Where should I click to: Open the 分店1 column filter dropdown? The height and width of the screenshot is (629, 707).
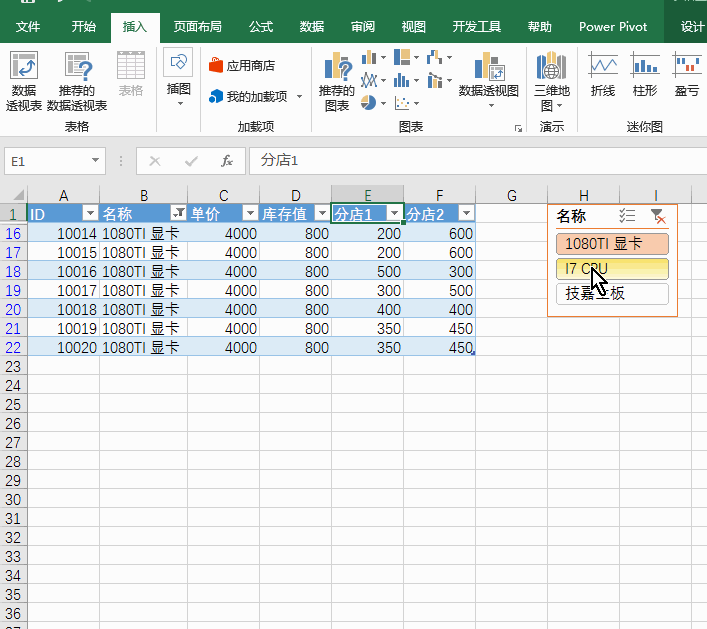394,213
